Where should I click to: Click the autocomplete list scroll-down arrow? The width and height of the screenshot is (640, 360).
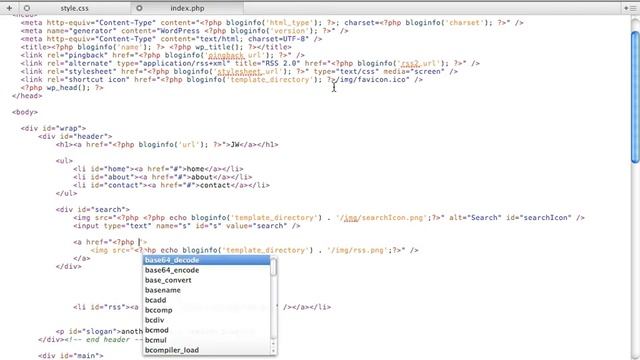(273, 351)
